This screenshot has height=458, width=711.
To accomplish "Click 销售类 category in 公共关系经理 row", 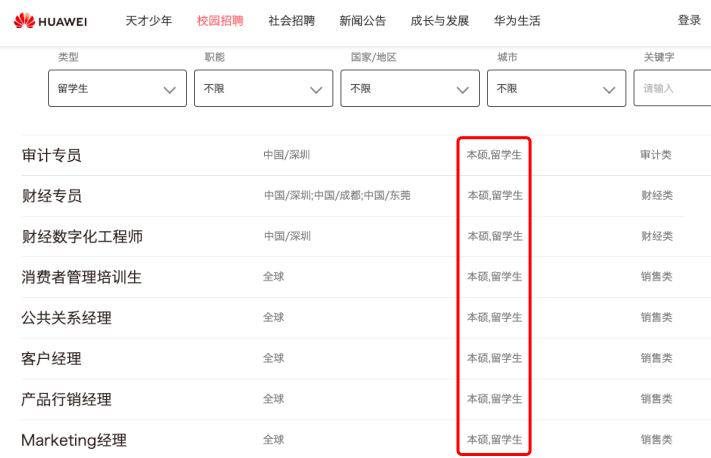I will coord(657,317).
